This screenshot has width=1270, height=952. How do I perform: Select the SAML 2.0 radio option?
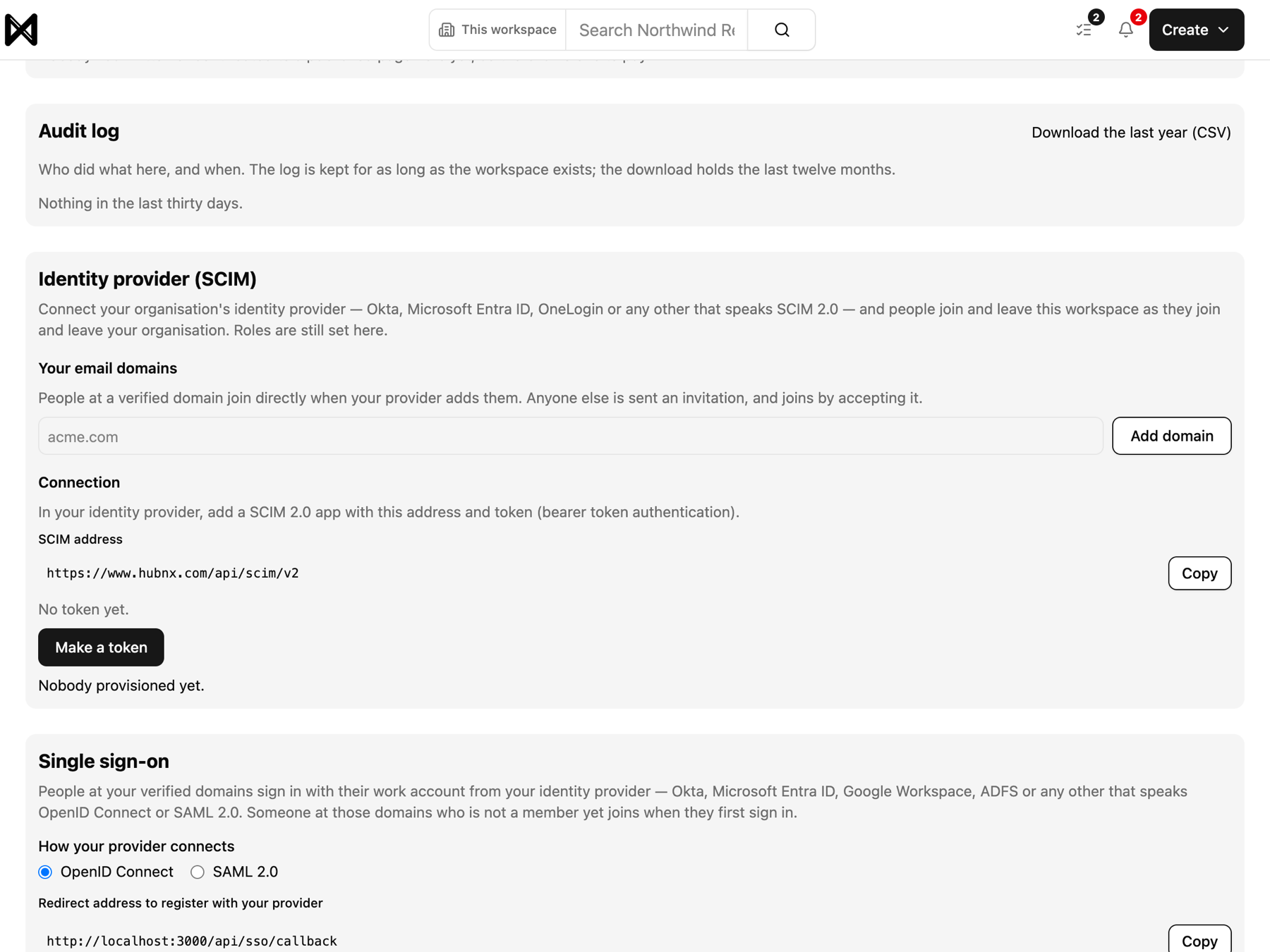[198, 872]
